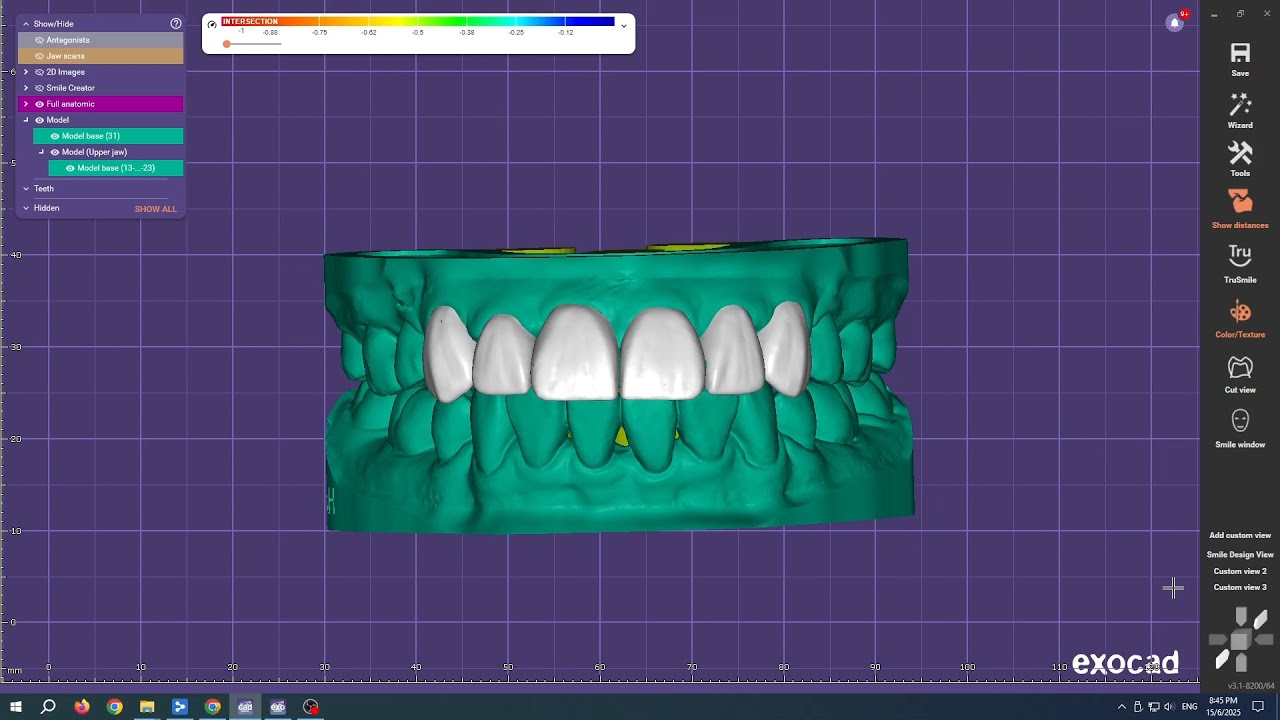
Task: Toggle visibility of 2D Images
Action: click(x=40, y=72)
